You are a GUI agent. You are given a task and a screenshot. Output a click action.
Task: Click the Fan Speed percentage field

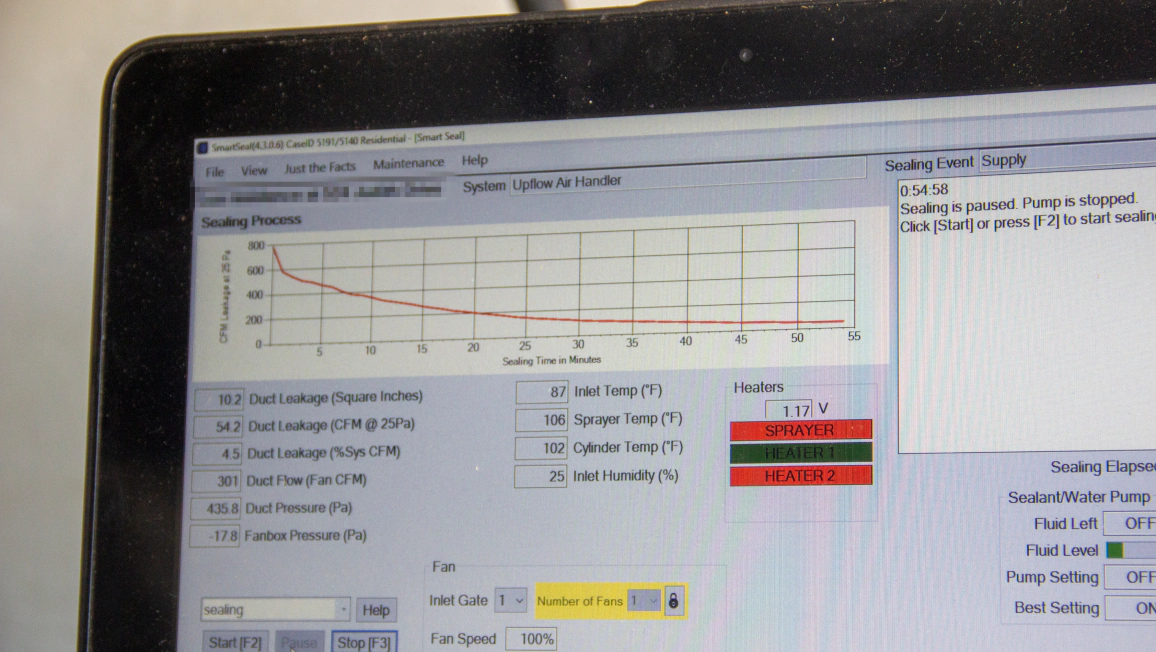[533, 638]
